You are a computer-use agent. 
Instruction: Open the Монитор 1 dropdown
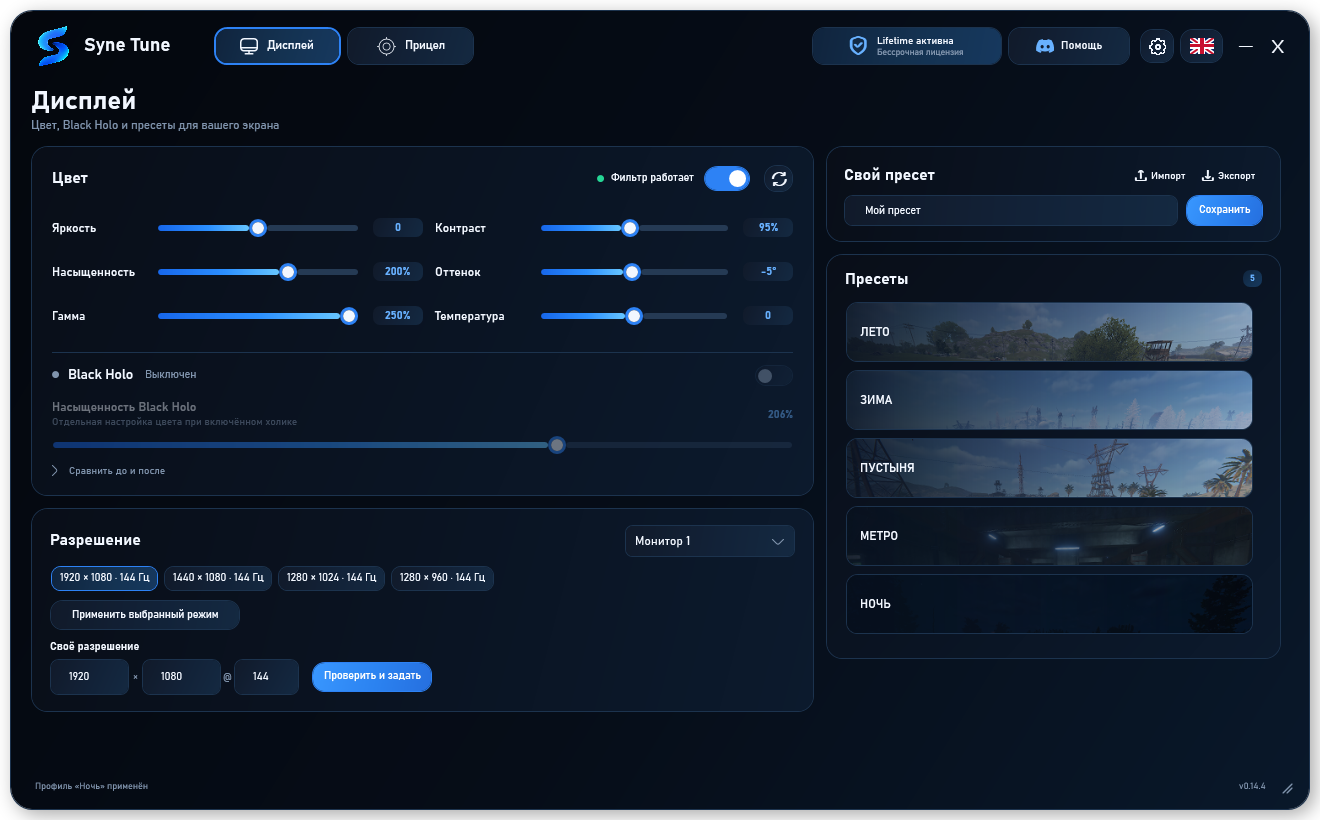710,541
